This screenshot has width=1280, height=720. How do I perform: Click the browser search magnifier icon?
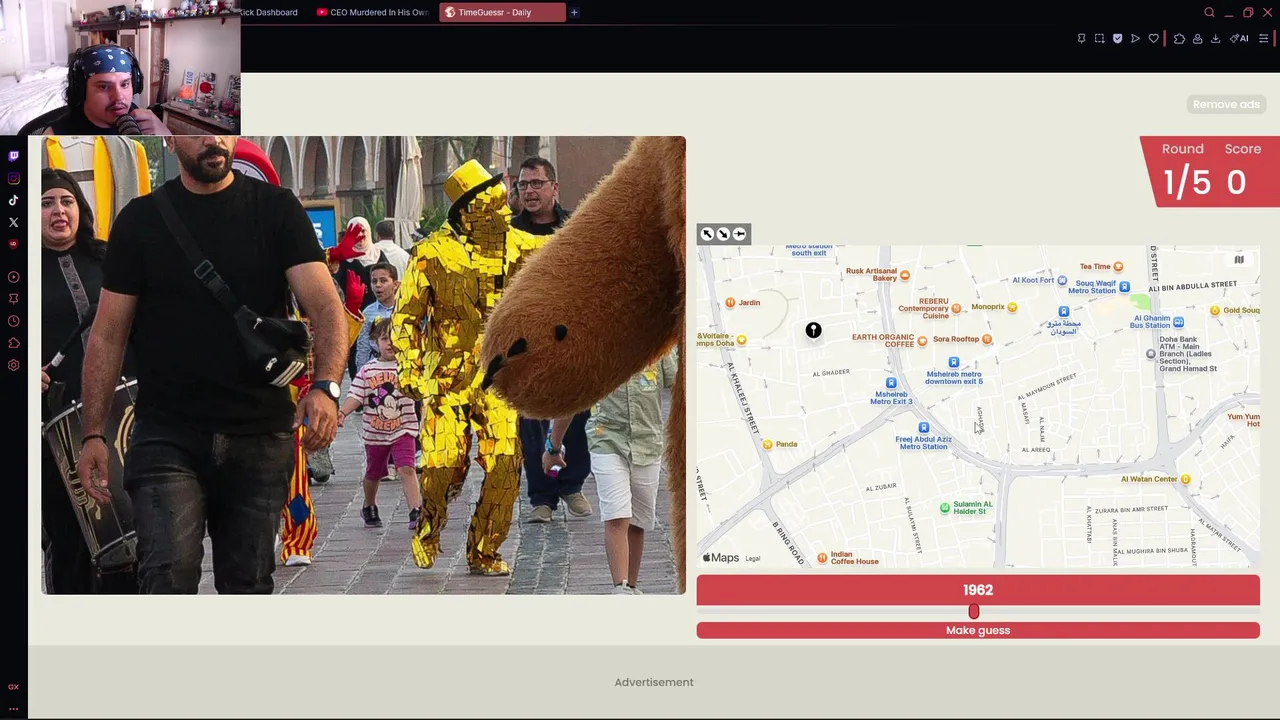[x=1209, y=12]
